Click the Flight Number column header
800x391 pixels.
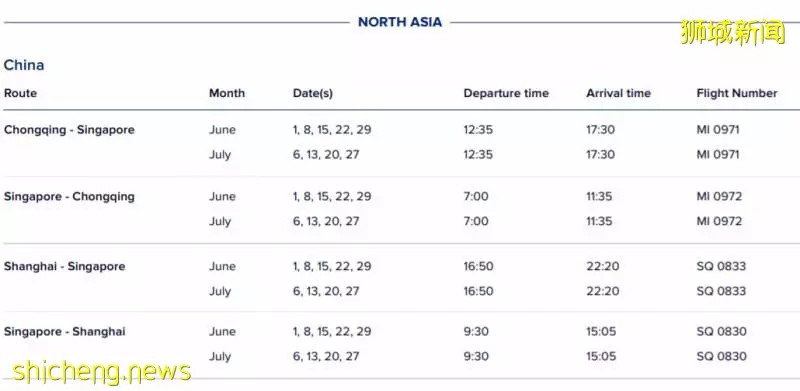pyautogui.click(x=737, y=93)
